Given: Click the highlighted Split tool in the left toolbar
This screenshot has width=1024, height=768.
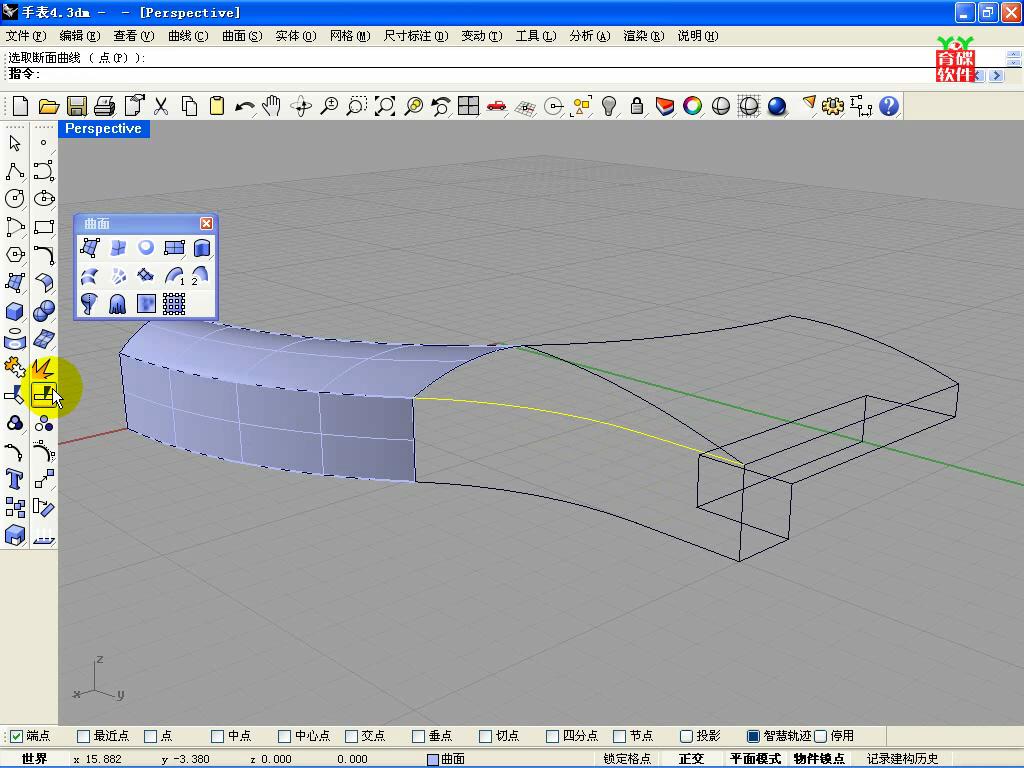Looking at the screenshot, I should tap(44, 395).
